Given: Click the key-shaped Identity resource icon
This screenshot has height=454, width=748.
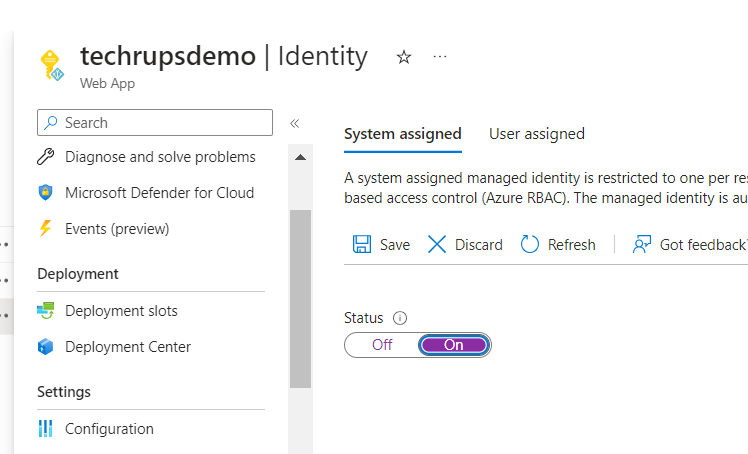Looking at the screenshot, I should tap(51, 65).
